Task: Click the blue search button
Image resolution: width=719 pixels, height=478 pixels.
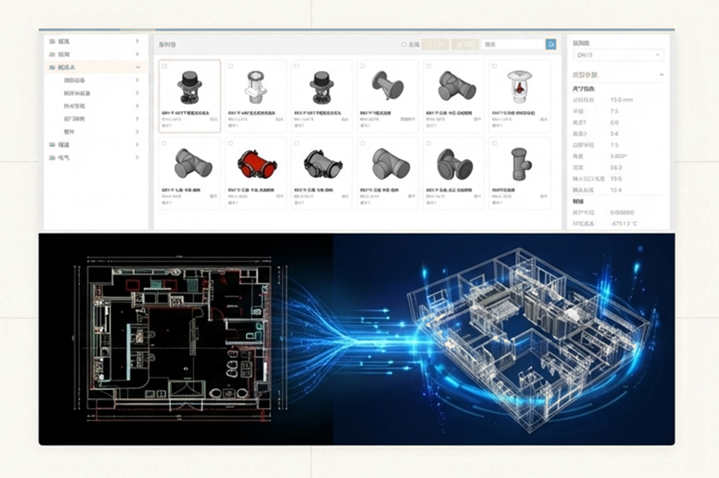Action: tap(551, 44)
